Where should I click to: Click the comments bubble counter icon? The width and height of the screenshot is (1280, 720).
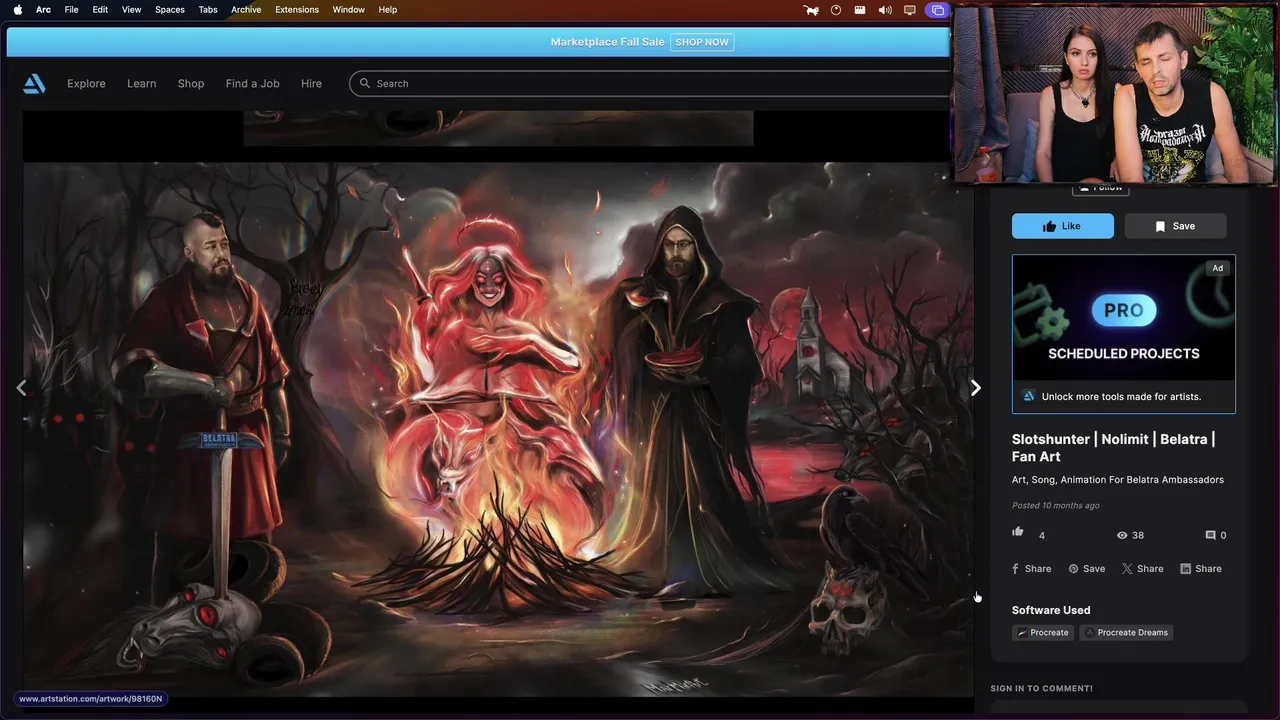point(1211,535)
